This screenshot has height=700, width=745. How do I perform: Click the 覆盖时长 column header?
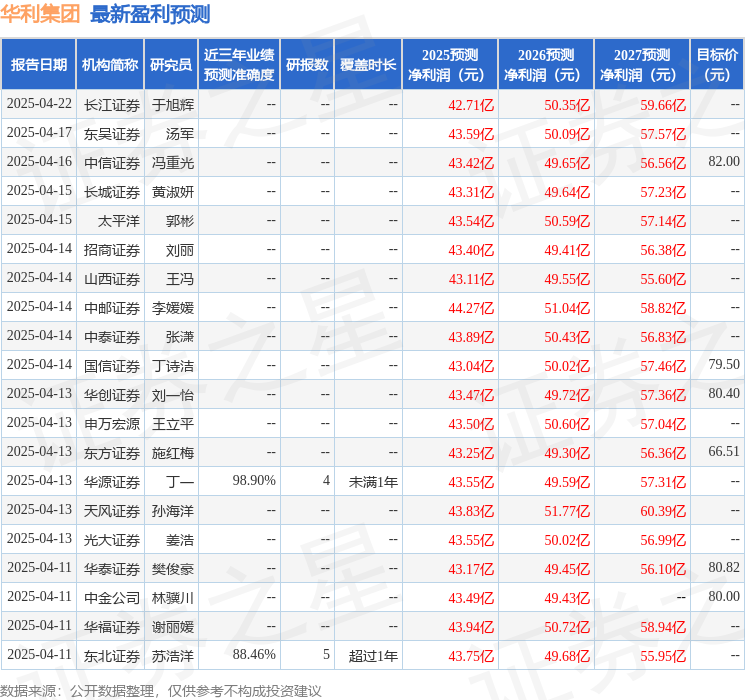point(368,65)
